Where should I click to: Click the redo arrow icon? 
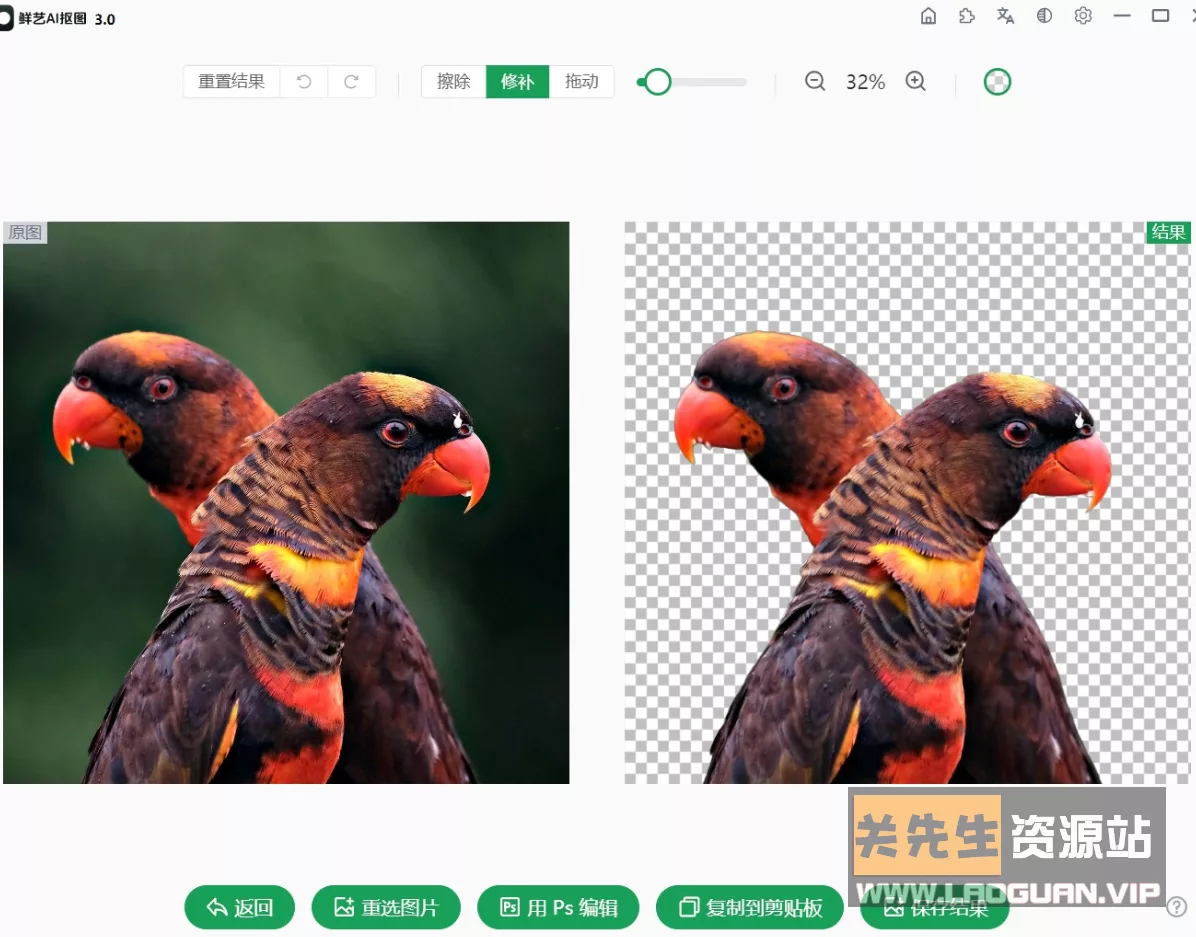pos(351,82)
